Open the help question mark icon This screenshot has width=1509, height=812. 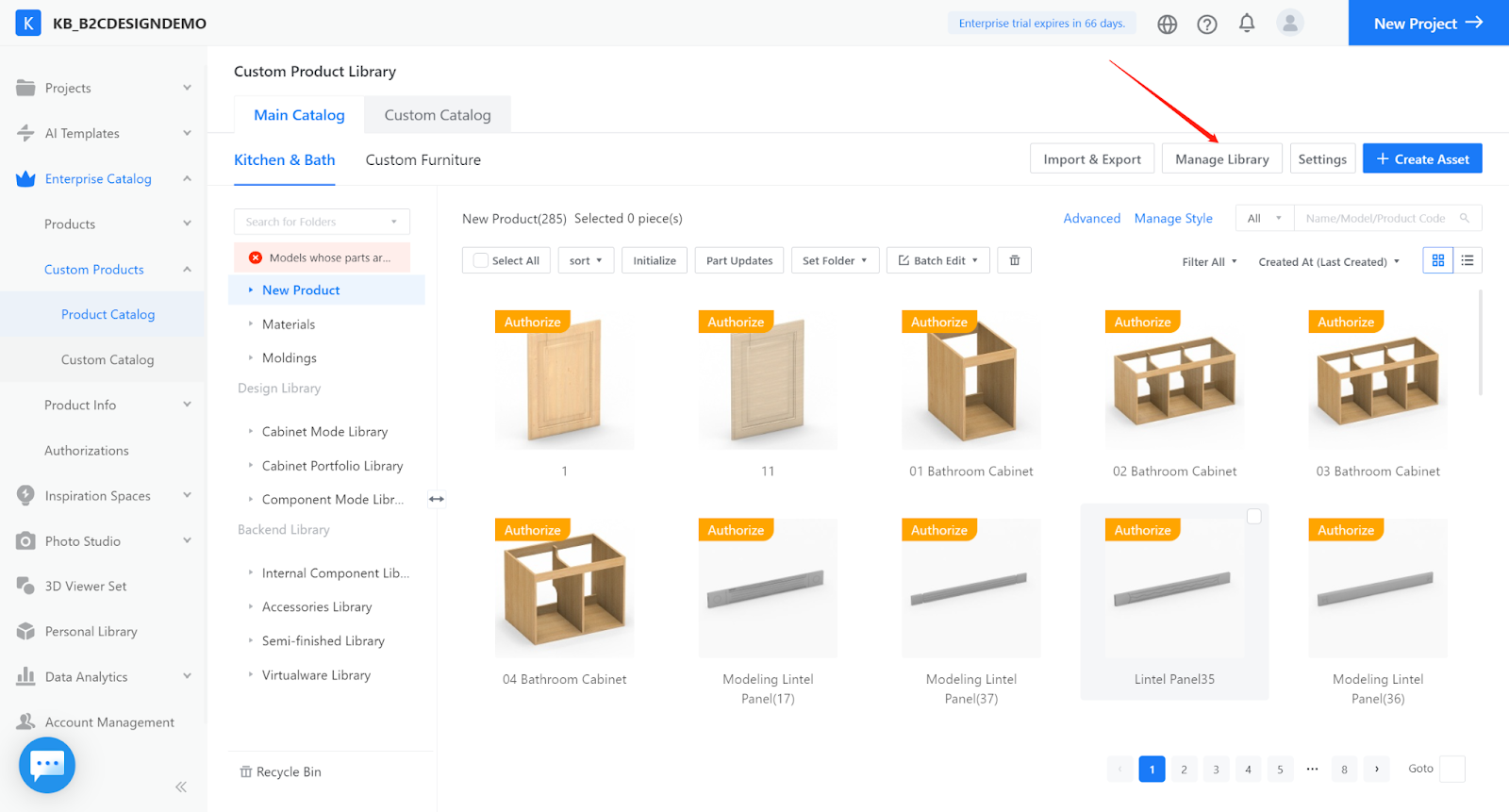(x=1207, y=25)
